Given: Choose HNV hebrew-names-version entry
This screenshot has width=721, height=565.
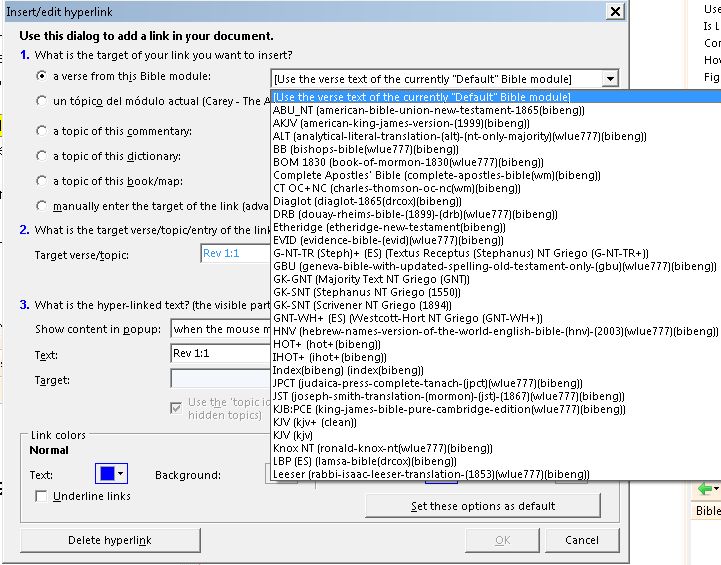Looking at the screenshot, I should 497,331.
